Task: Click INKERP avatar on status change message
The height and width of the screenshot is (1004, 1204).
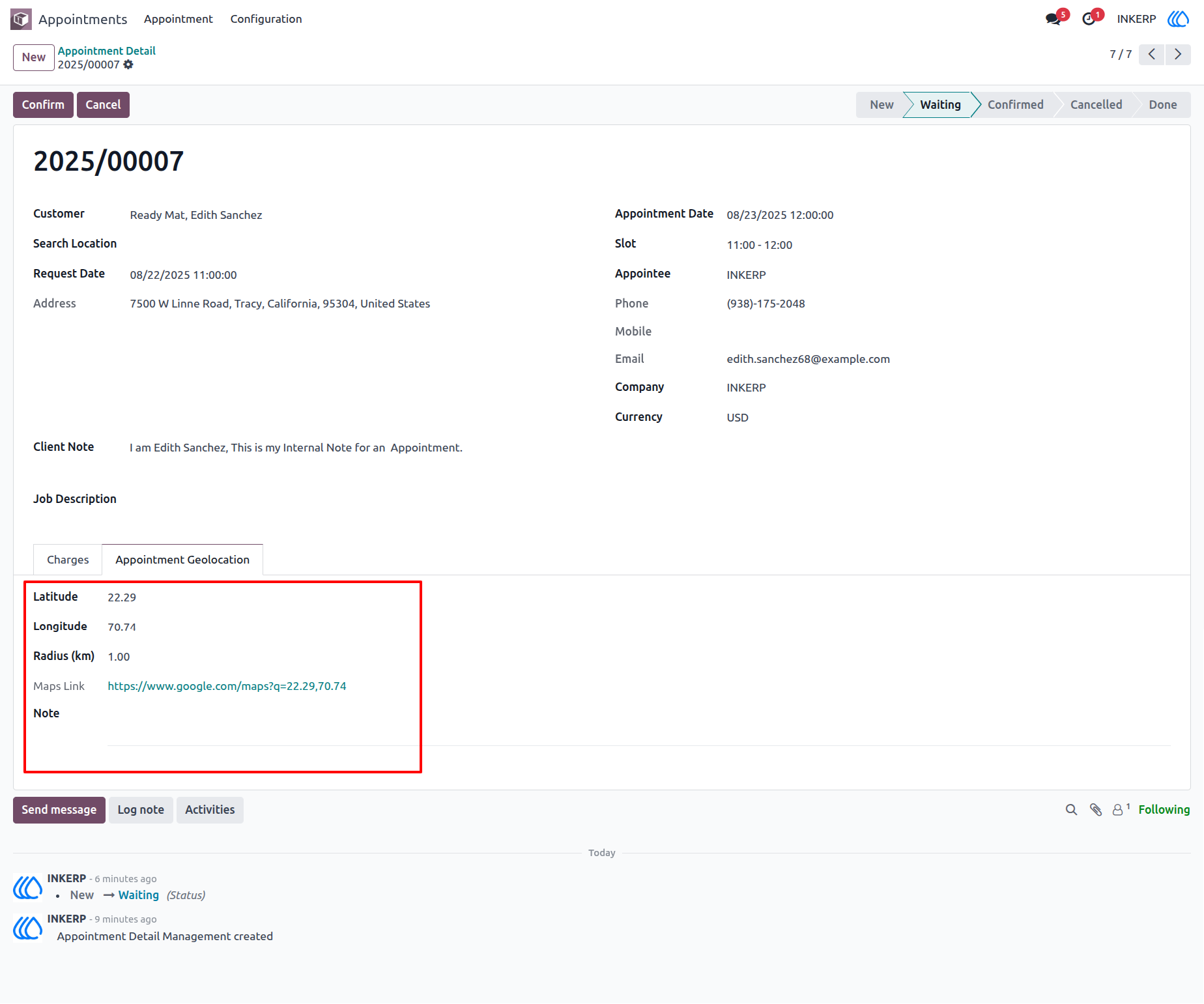Action: click(28, 887)
